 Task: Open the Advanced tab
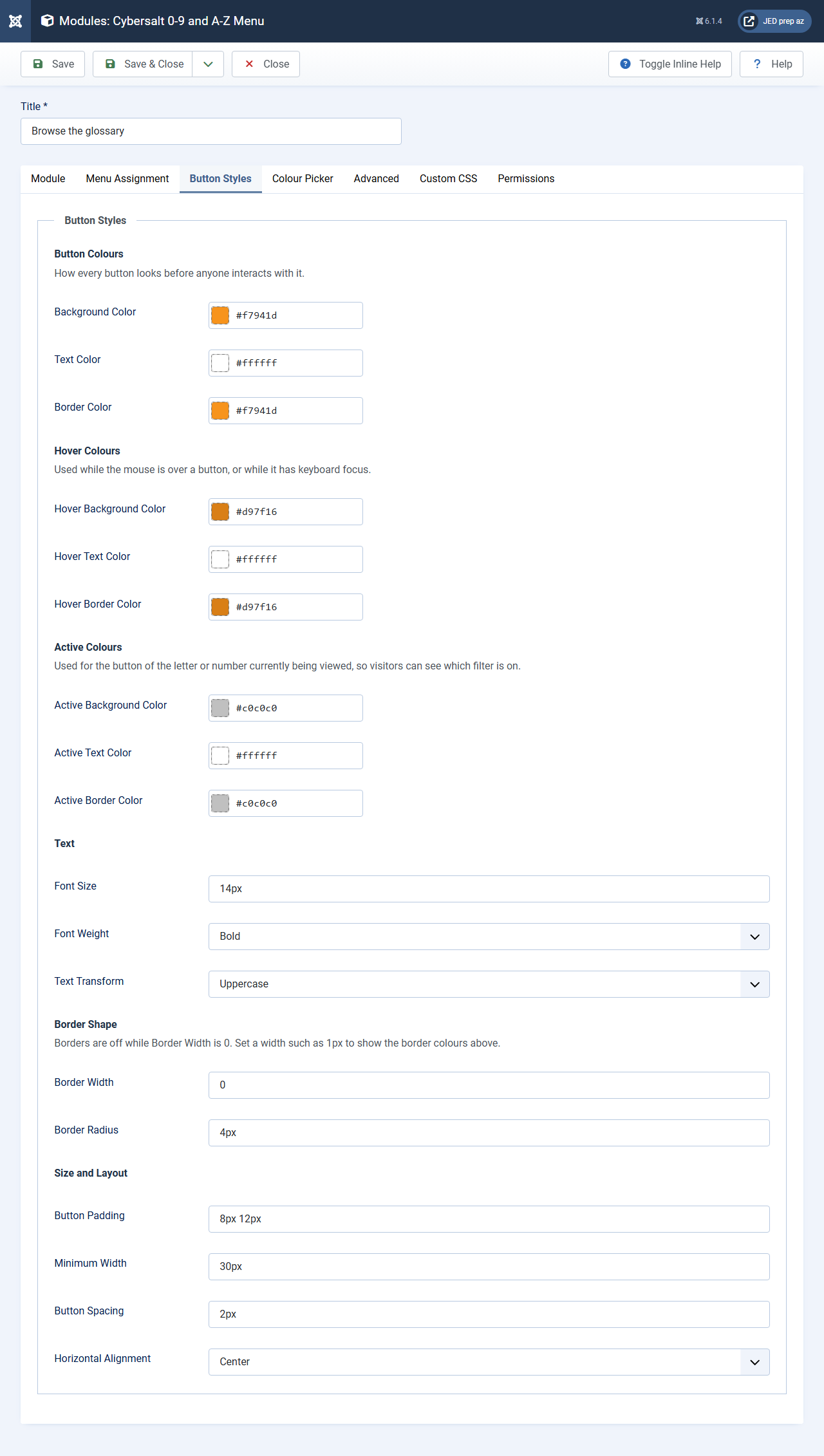[x=377, y=179]
